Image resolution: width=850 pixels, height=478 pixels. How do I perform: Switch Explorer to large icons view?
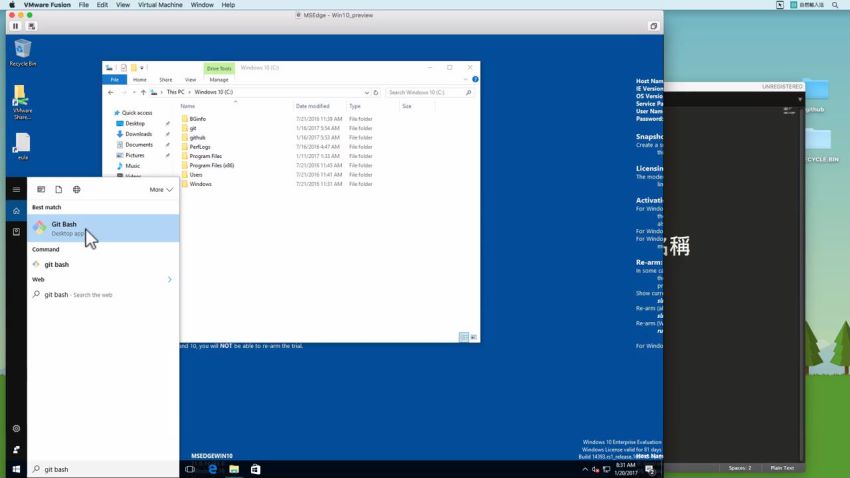[473, 337]
